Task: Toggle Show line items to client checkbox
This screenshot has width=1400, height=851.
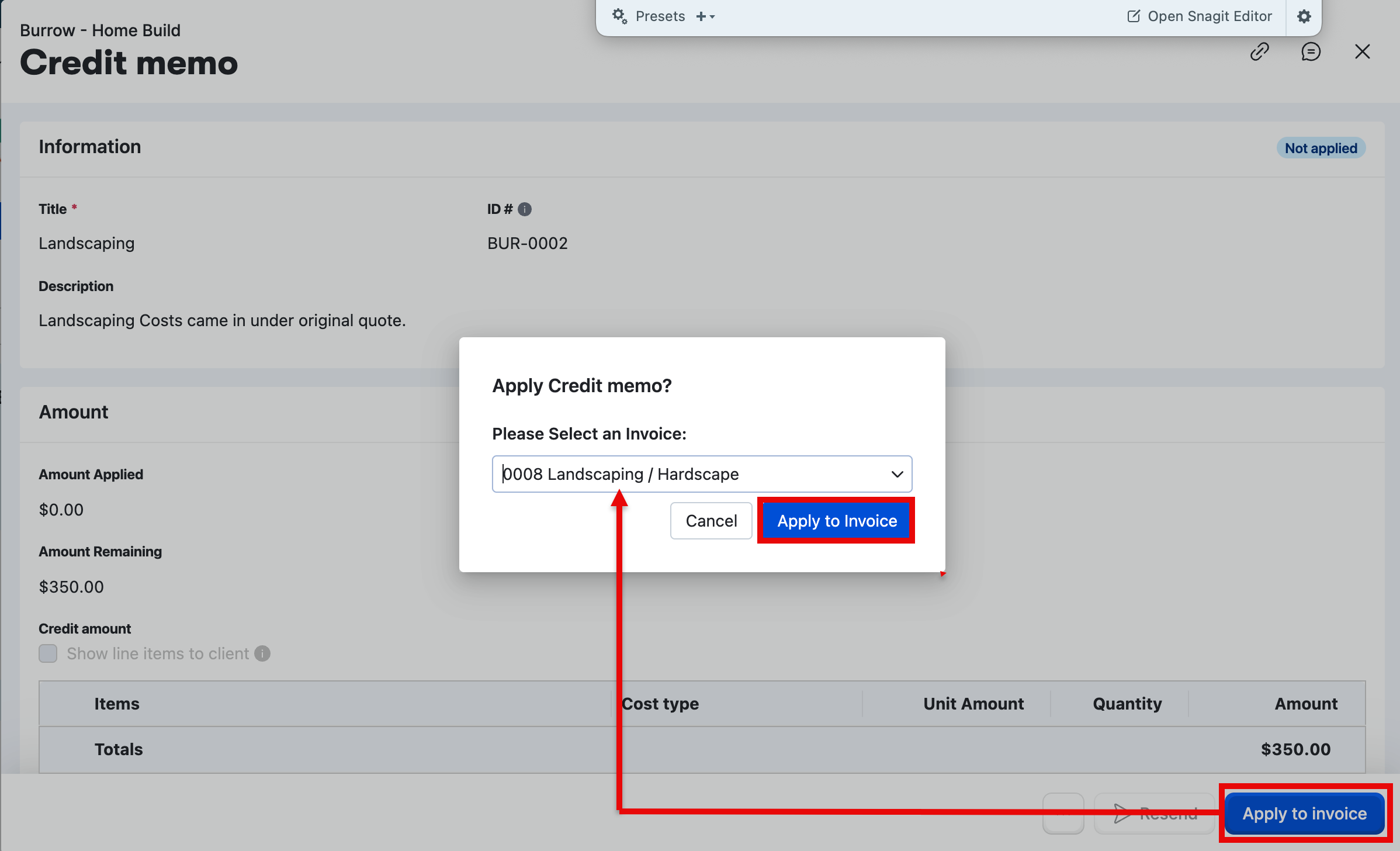Action: click(x=48, y=653)
